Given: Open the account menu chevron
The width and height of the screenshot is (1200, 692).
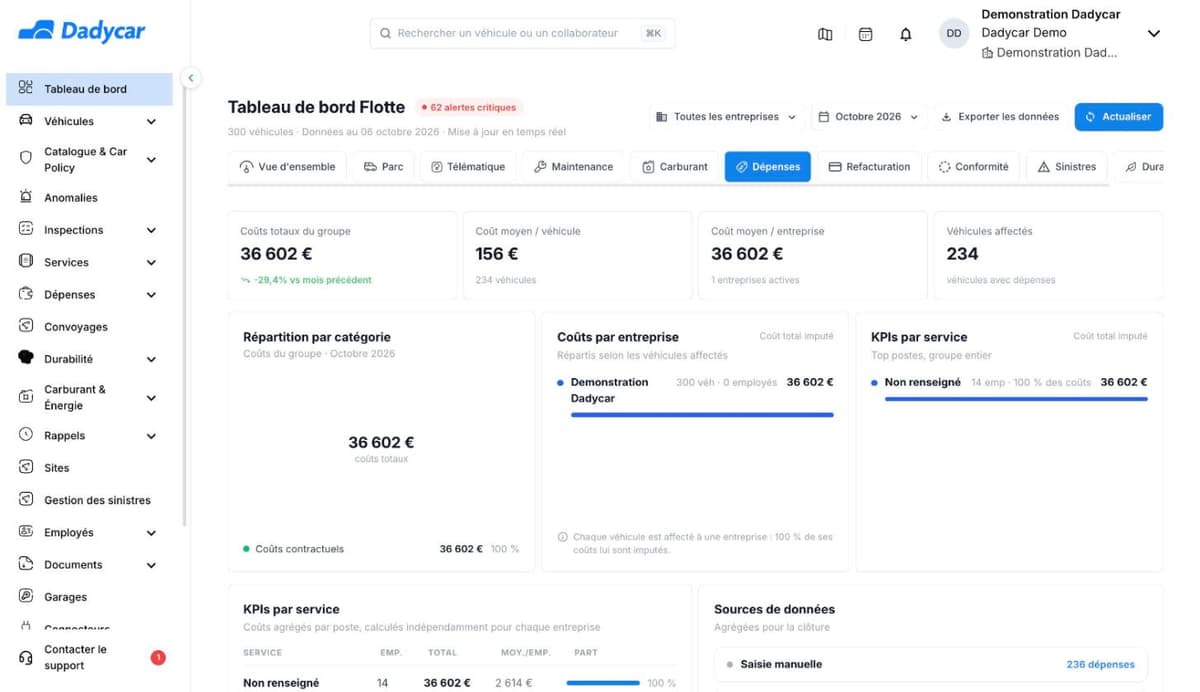Looking at the screenshot, I should pos(1153,33).
